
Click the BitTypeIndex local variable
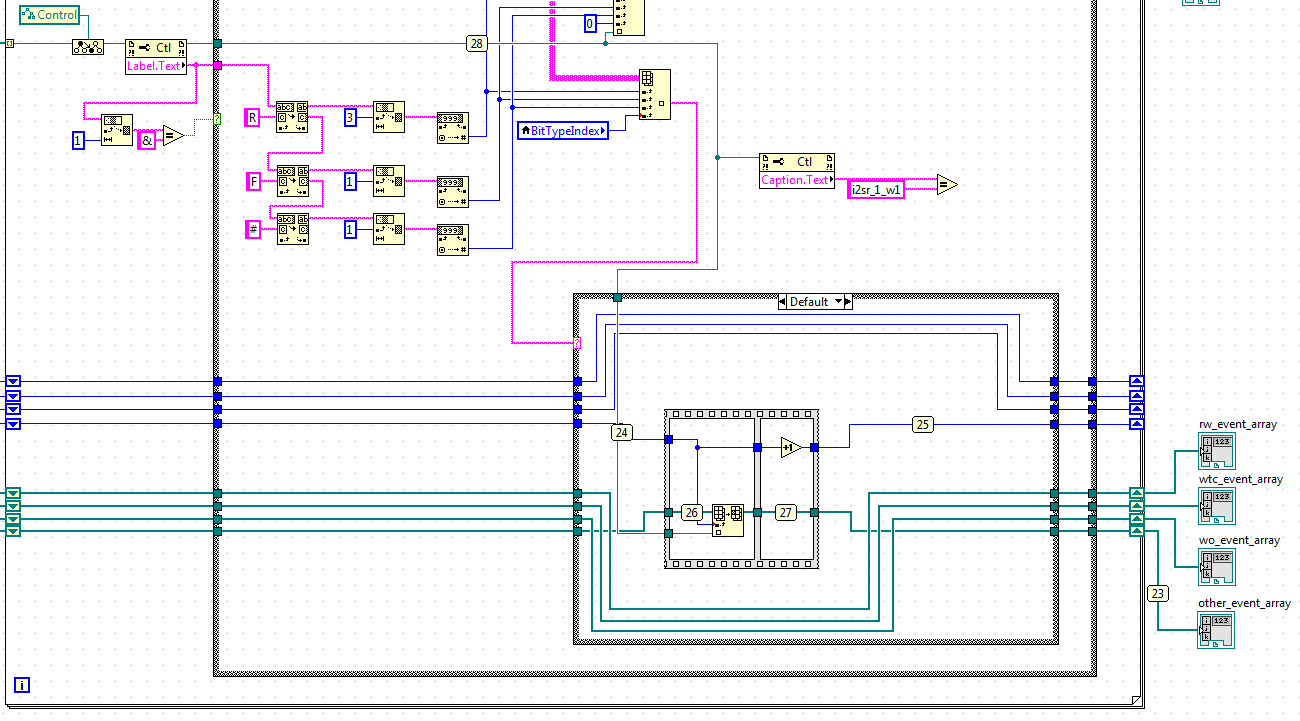click(563, 130)
